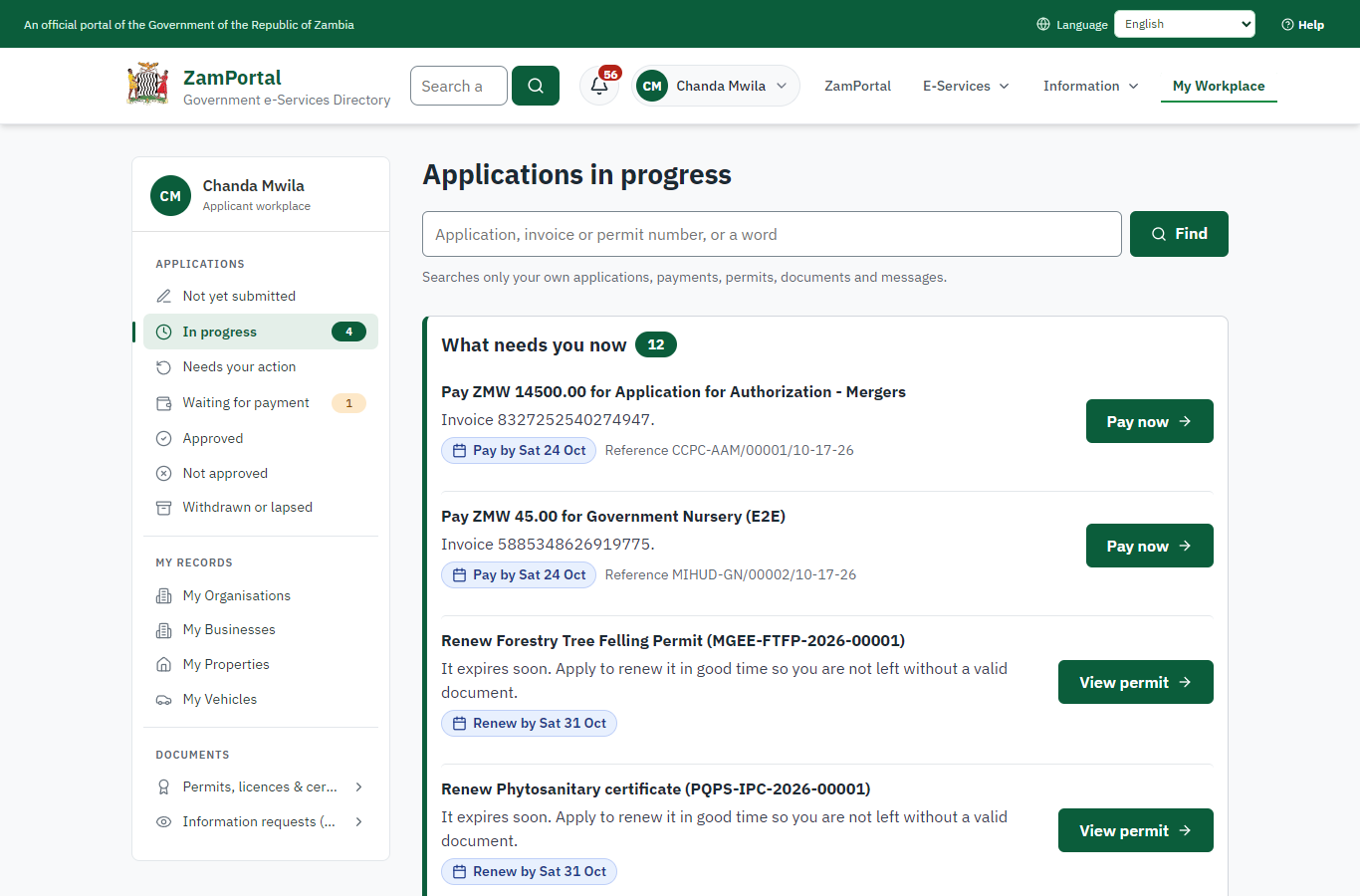
Task: Open Needs your action list
Action: click(261, 366)
